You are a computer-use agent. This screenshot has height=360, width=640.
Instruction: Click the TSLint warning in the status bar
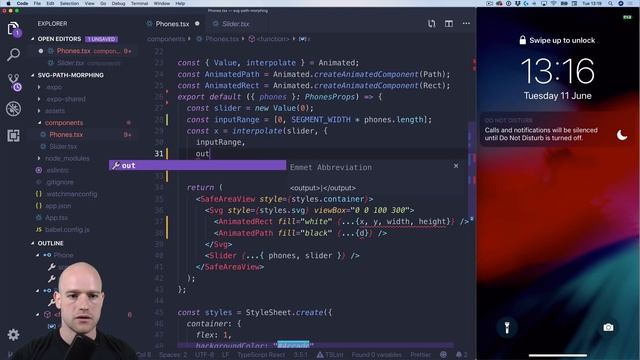pyautogui.click(x=330, y=355)
